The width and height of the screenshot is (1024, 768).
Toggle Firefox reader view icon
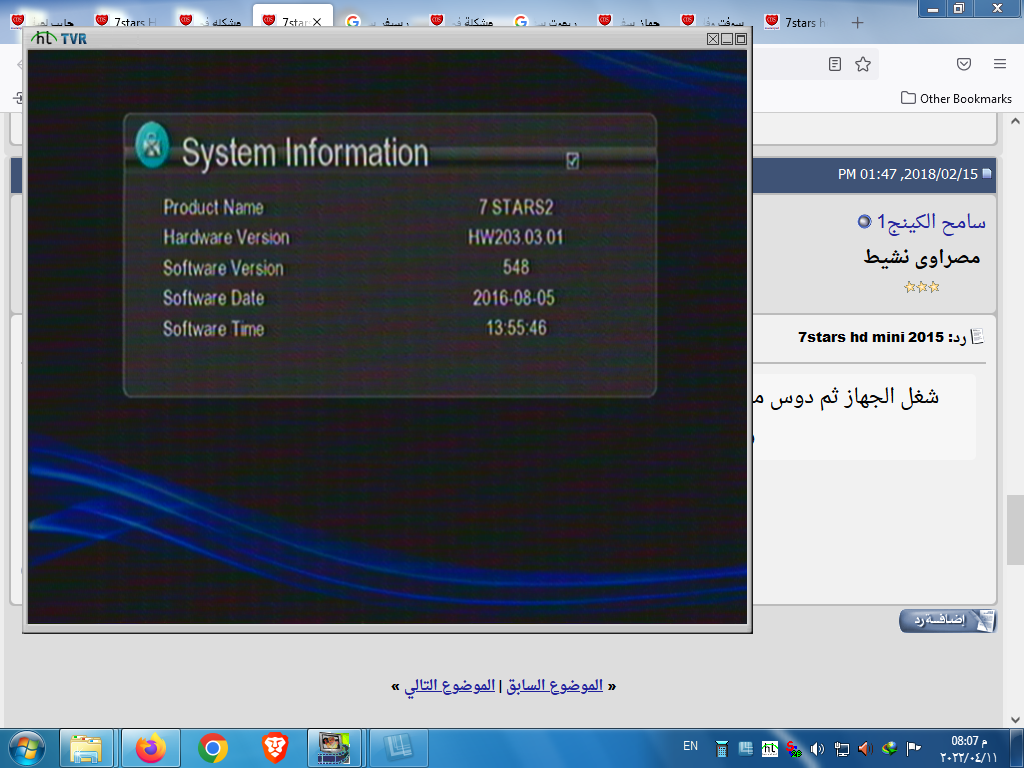[x=835, y=64]
